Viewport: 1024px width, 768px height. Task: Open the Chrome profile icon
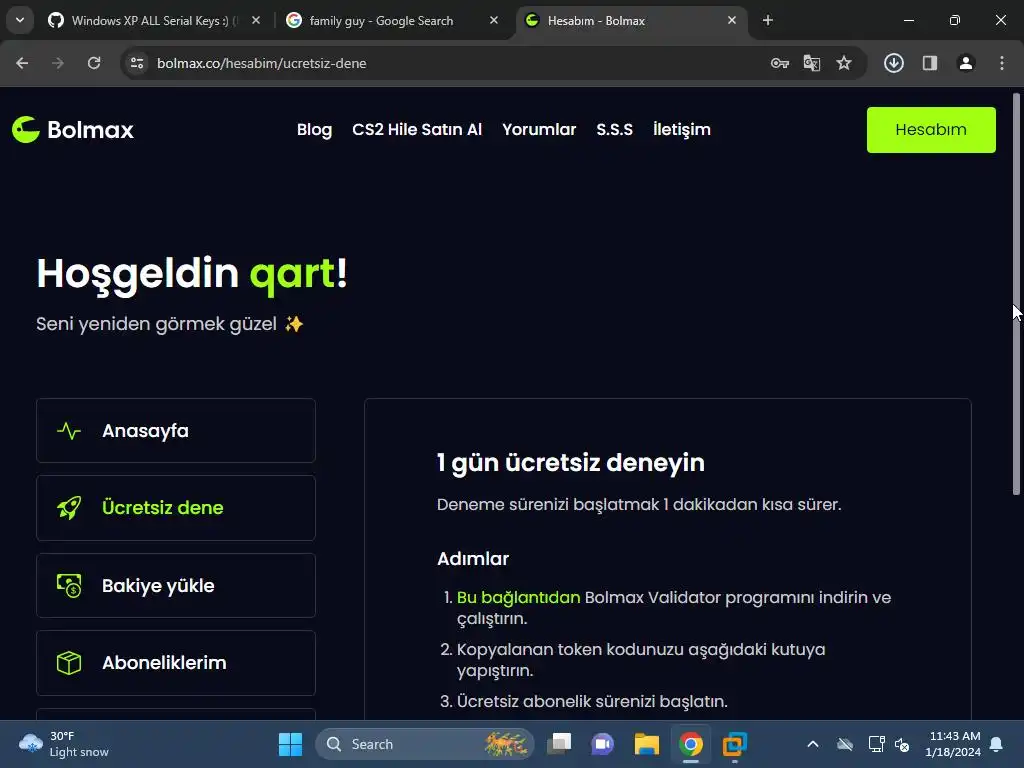coord(966,63)
